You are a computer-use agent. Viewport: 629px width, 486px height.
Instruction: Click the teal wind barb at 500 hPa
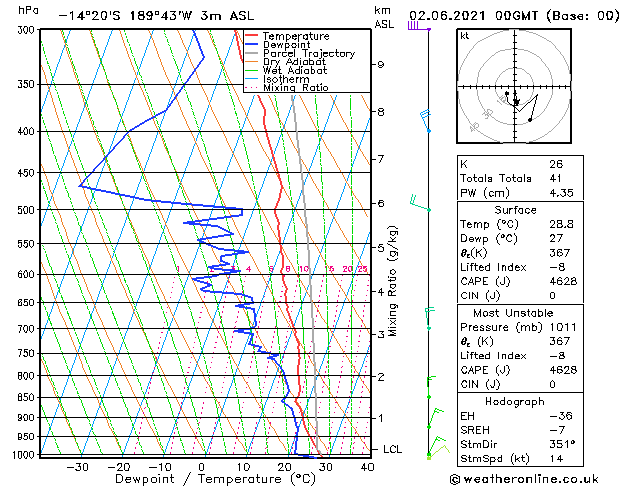click(x=420, y=203)
